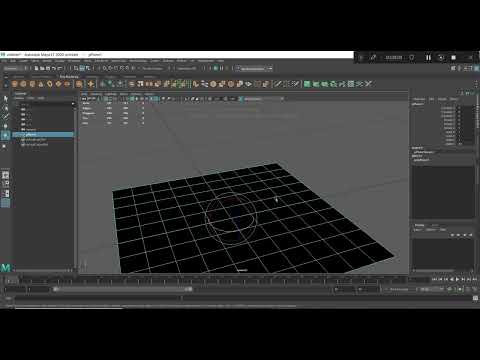Select defaultLightSet in the Outliner

pyautogui.click(x=36, y=140)
